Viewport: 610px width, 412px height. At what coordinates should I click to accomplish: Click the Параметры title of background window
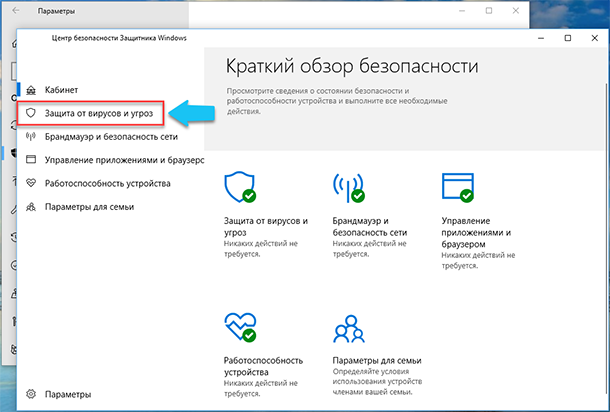point(56,11)
